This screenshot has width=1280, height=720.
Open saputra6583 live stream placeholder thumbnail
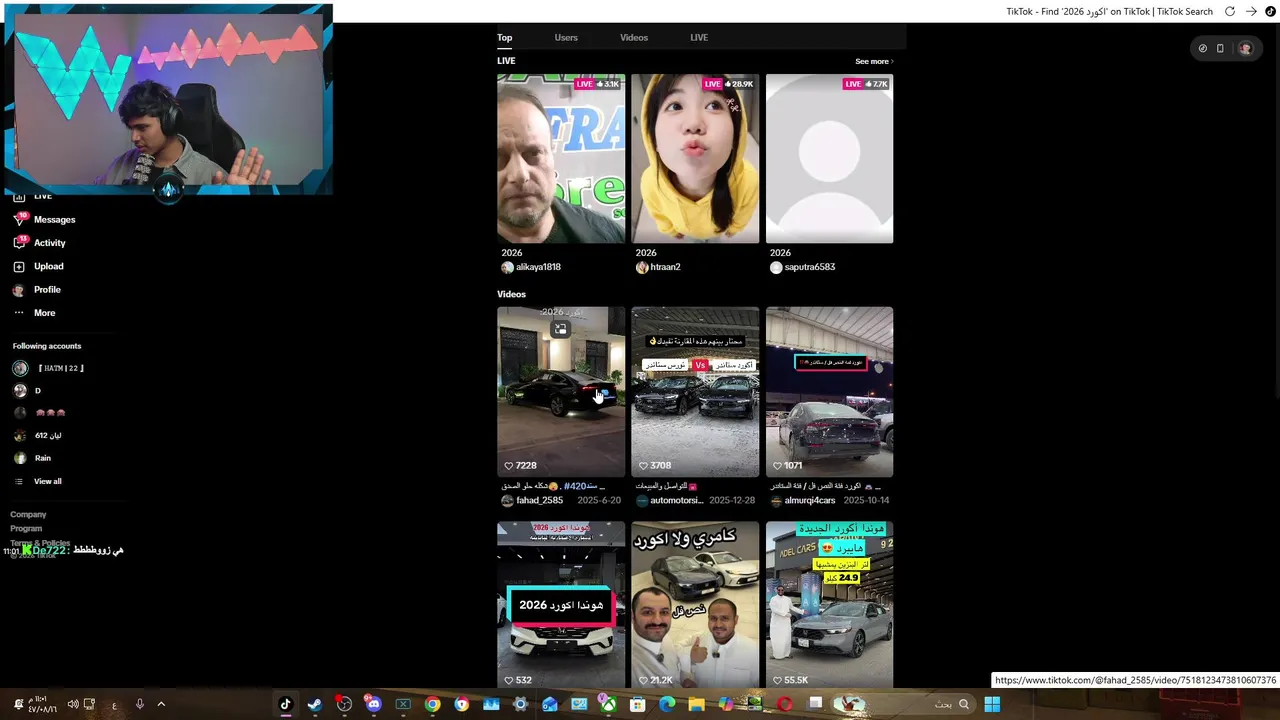829,159
